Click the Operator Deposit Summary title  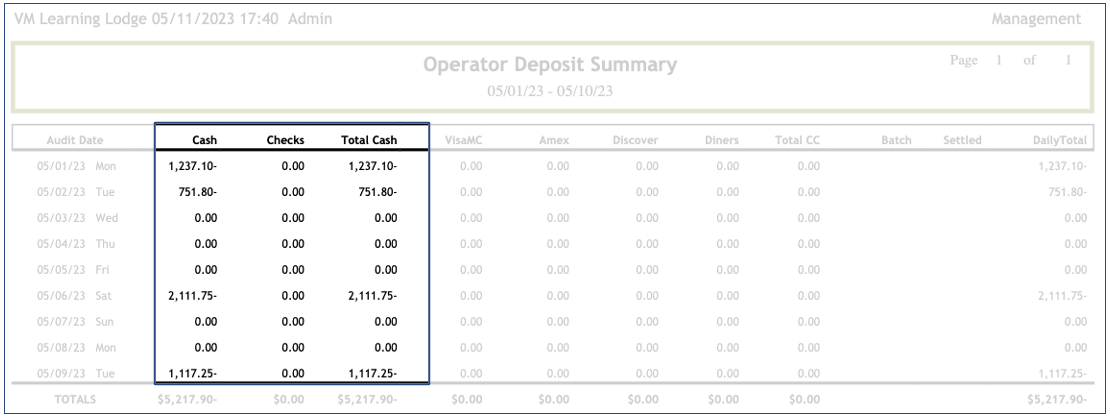click(x=550, y=67)
